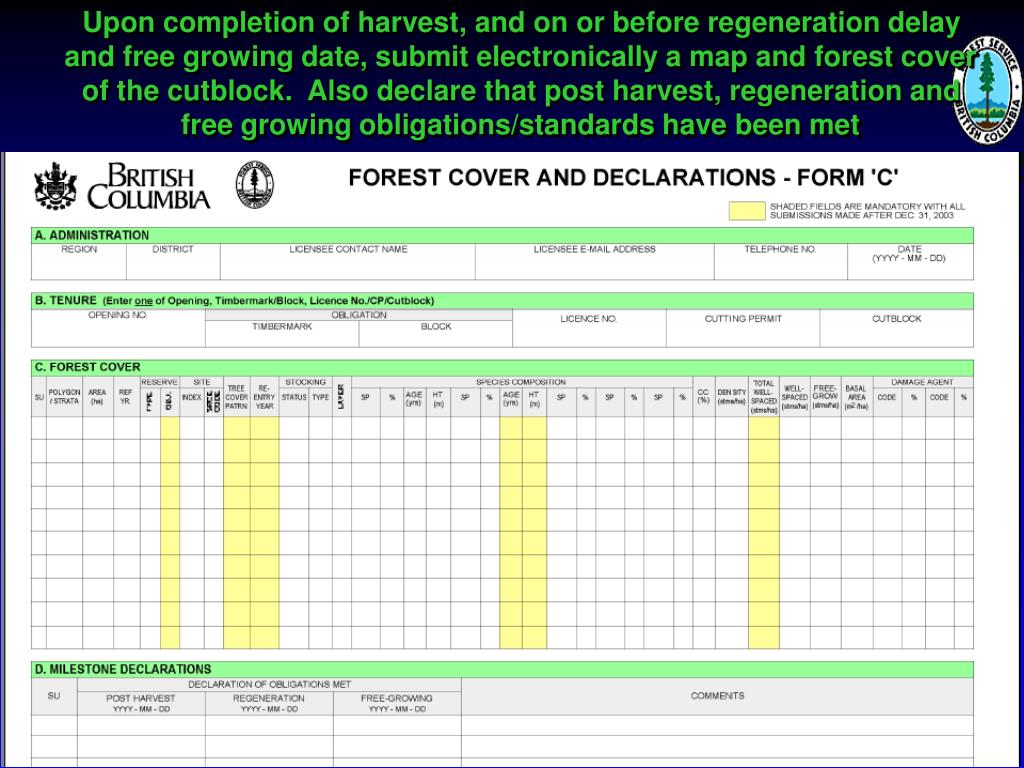Click the CUTBLOCK field
Image resolution: width=1024 pixels, height=768 pixels.
(897, 328)
